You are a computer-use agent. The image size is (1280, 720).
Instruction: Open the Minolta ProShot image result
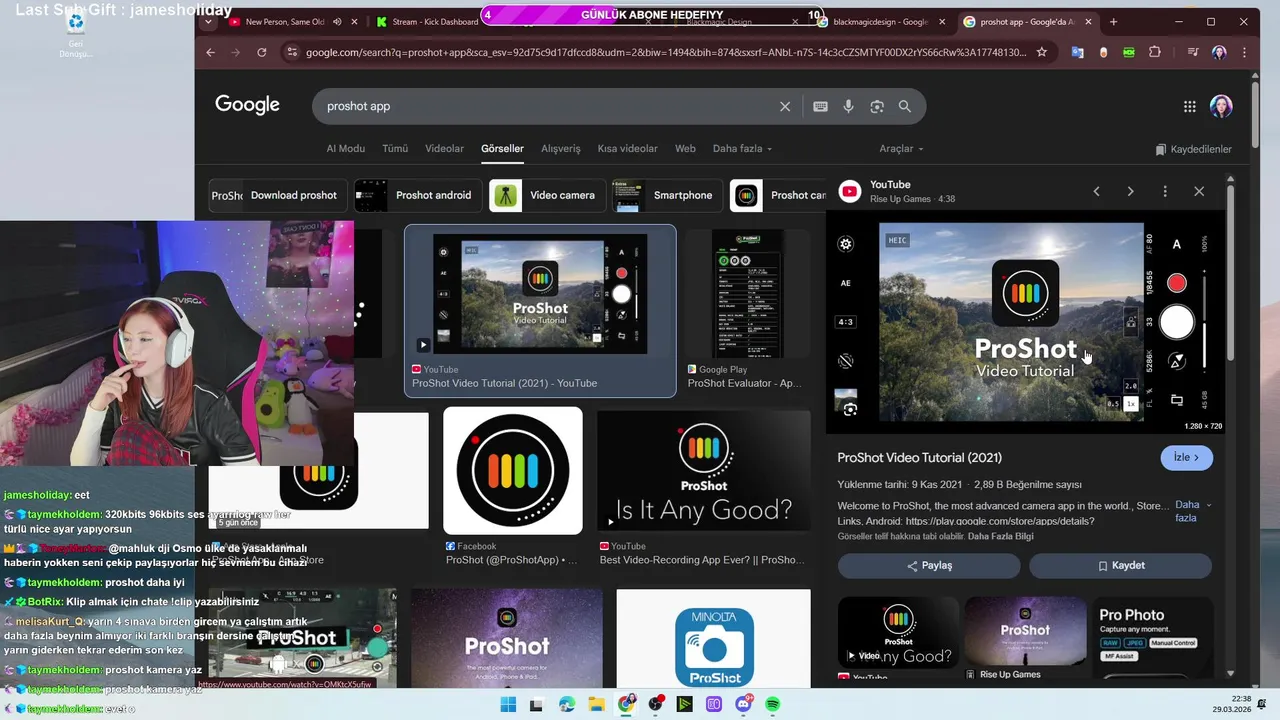(714, 638)
